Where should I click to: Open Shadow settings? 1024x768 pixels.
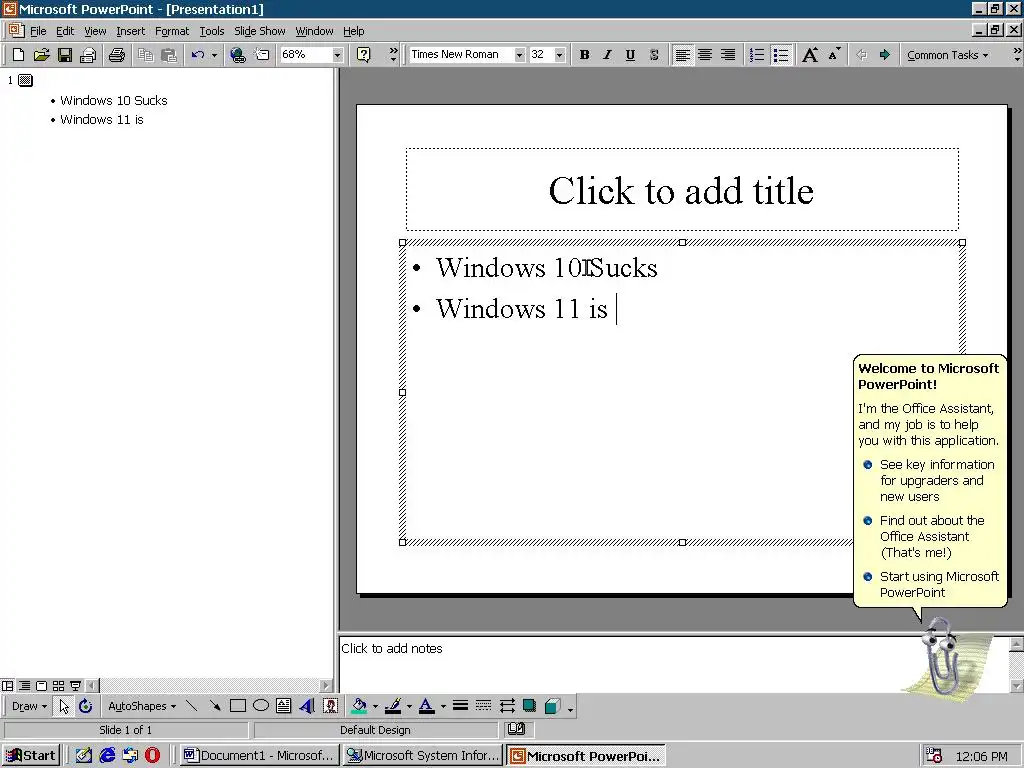(x=530, y=706)
